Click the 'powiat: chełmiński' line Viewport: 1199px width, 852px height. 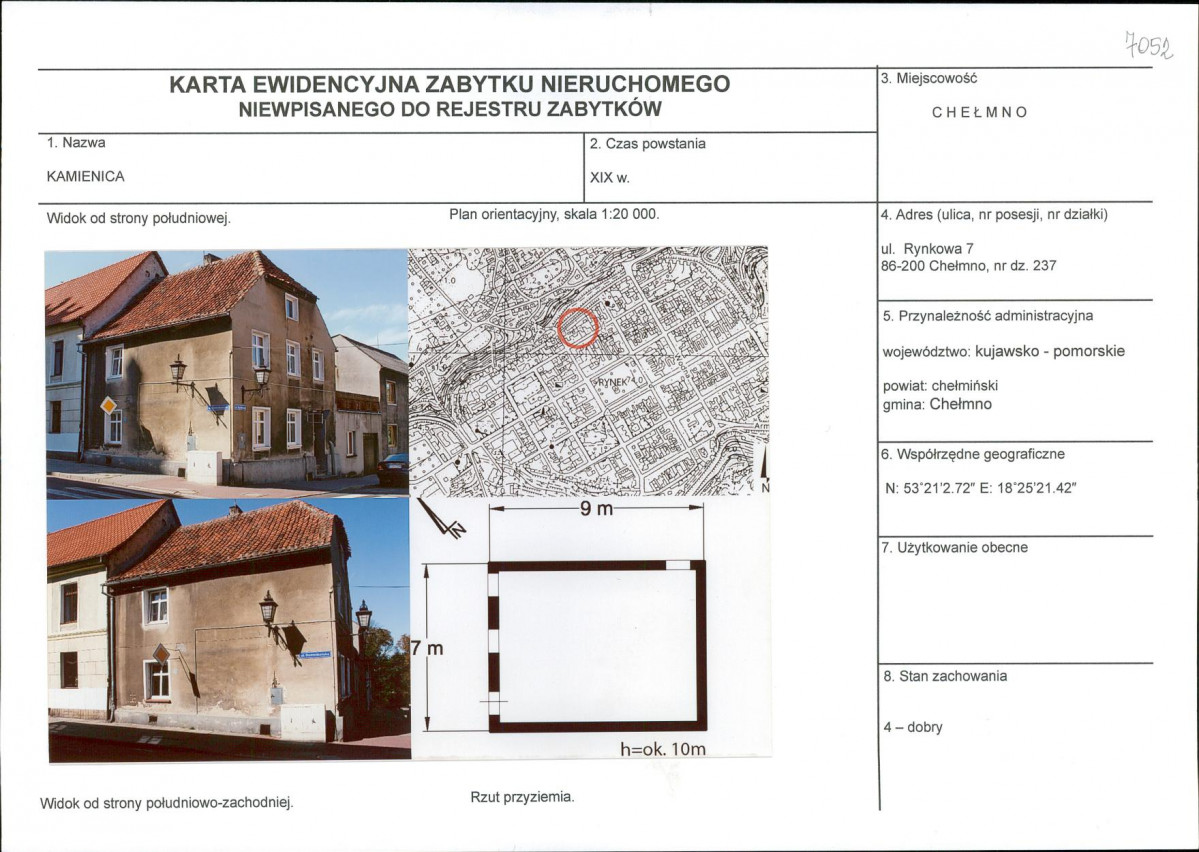pyautogui.click(x=940, y=386)
